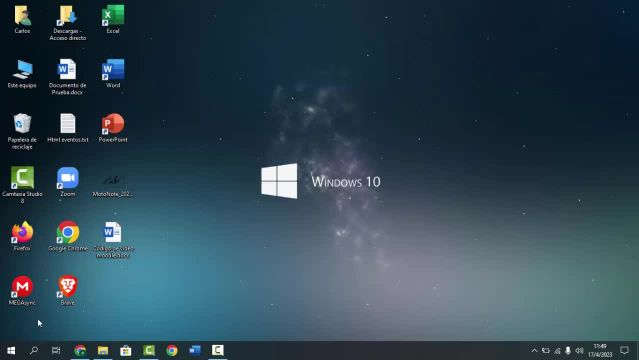The width and height of the screenshot is (639, 360).
Task: Select the Este equipo desktop icon
Action: (22, 73)
